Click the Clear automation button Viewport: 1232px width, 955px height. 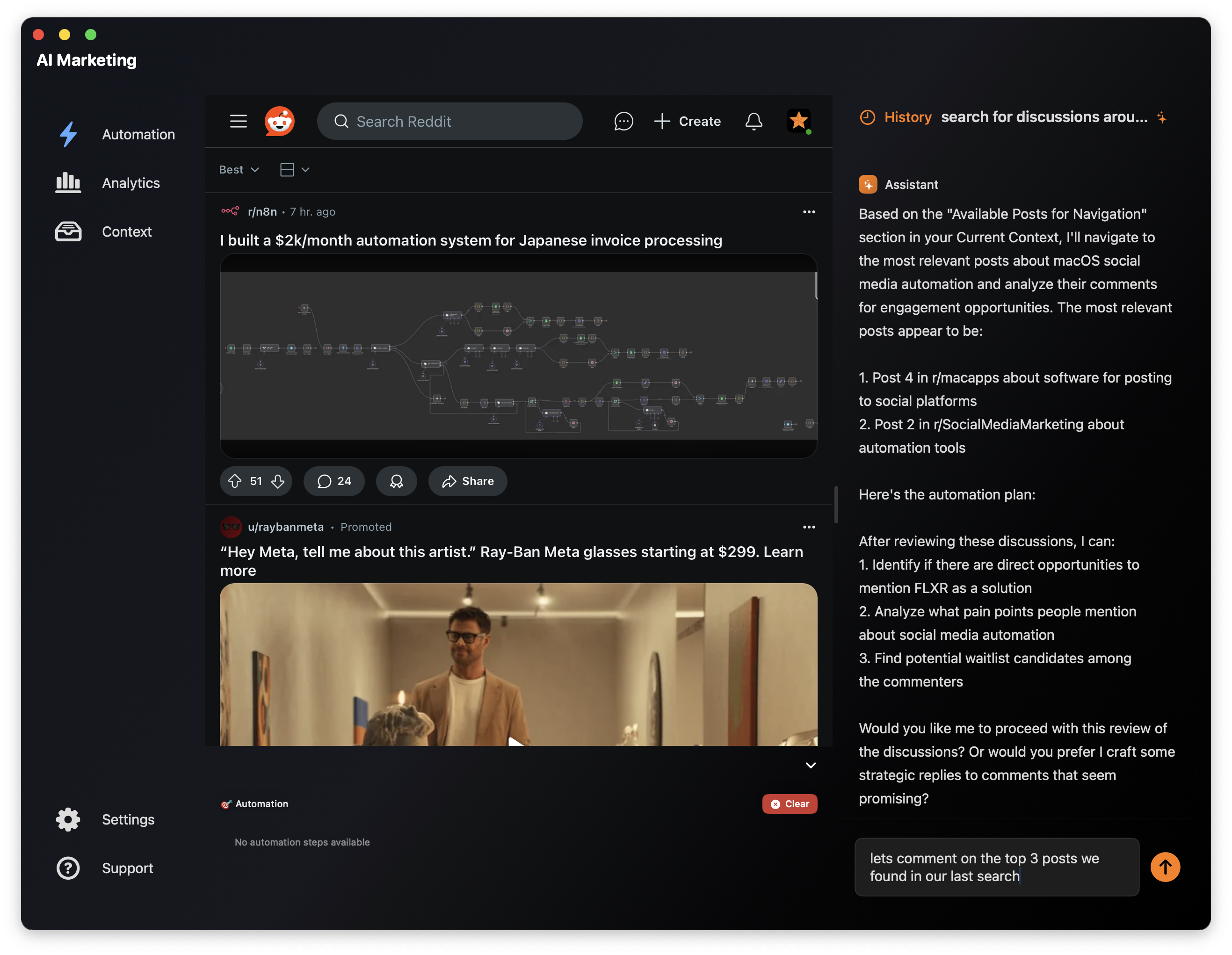pos(789,804)
